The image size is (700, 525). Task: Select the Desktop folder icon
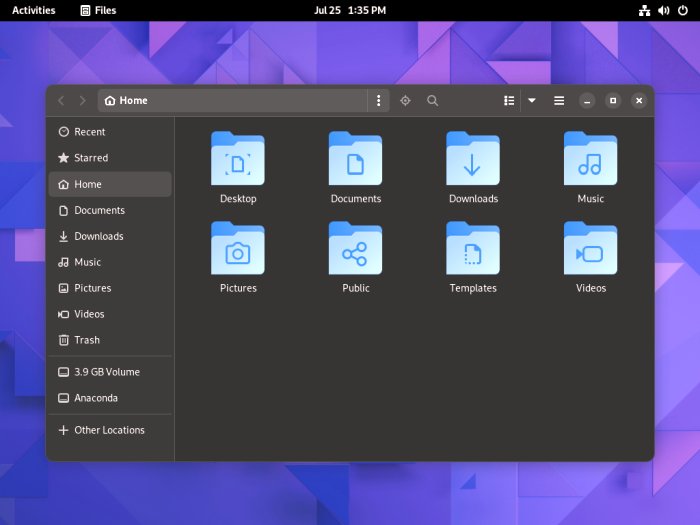tap(238, 159)
